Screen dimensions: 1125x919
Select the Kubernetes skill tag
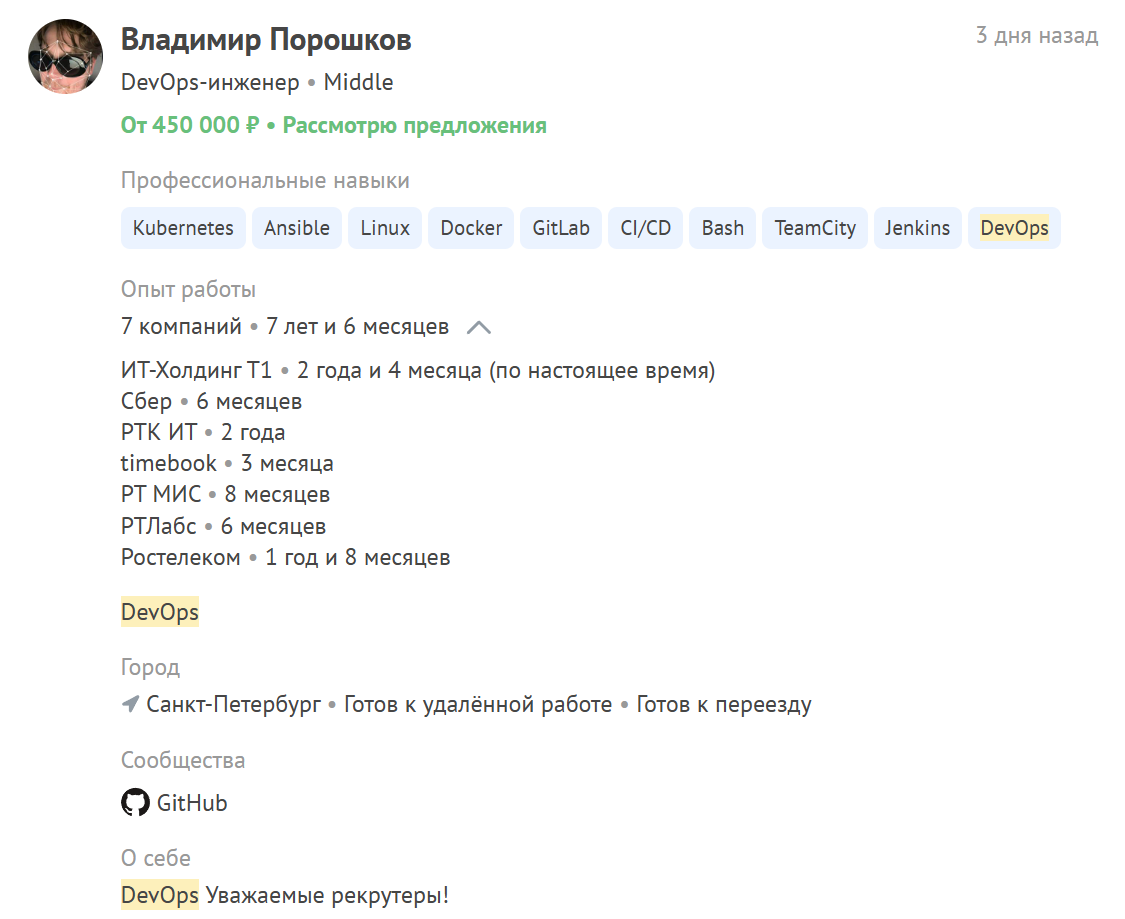[x=183, y=228]
